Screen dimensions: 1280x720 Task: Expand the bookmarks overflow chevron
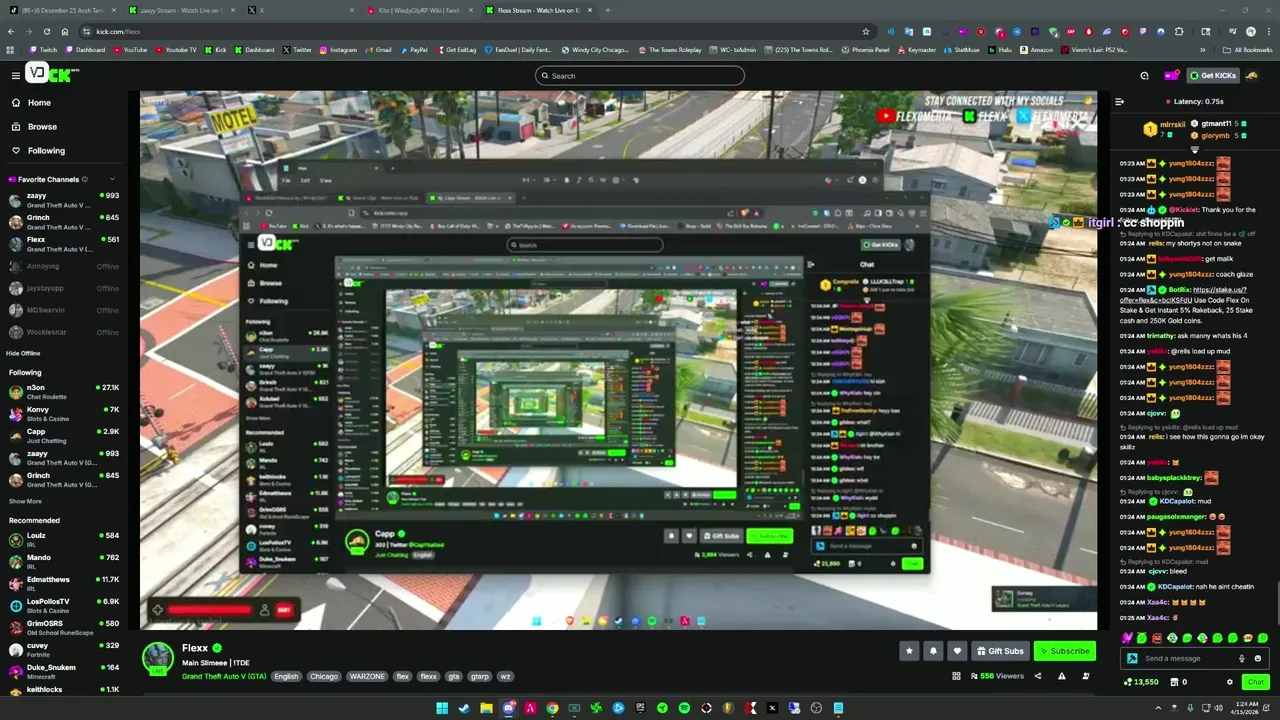1203,49
